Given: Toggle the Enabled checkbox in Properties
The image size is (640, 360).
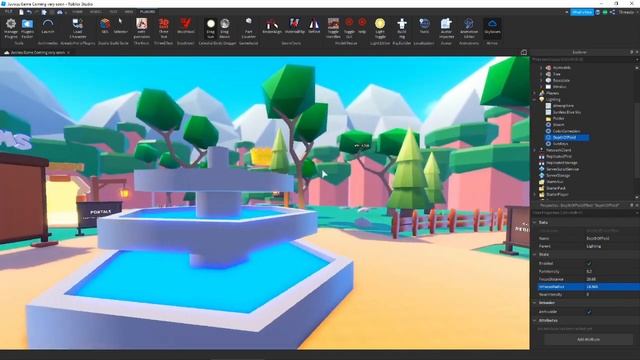Looking at the screenshot, I should coord(589,263).
